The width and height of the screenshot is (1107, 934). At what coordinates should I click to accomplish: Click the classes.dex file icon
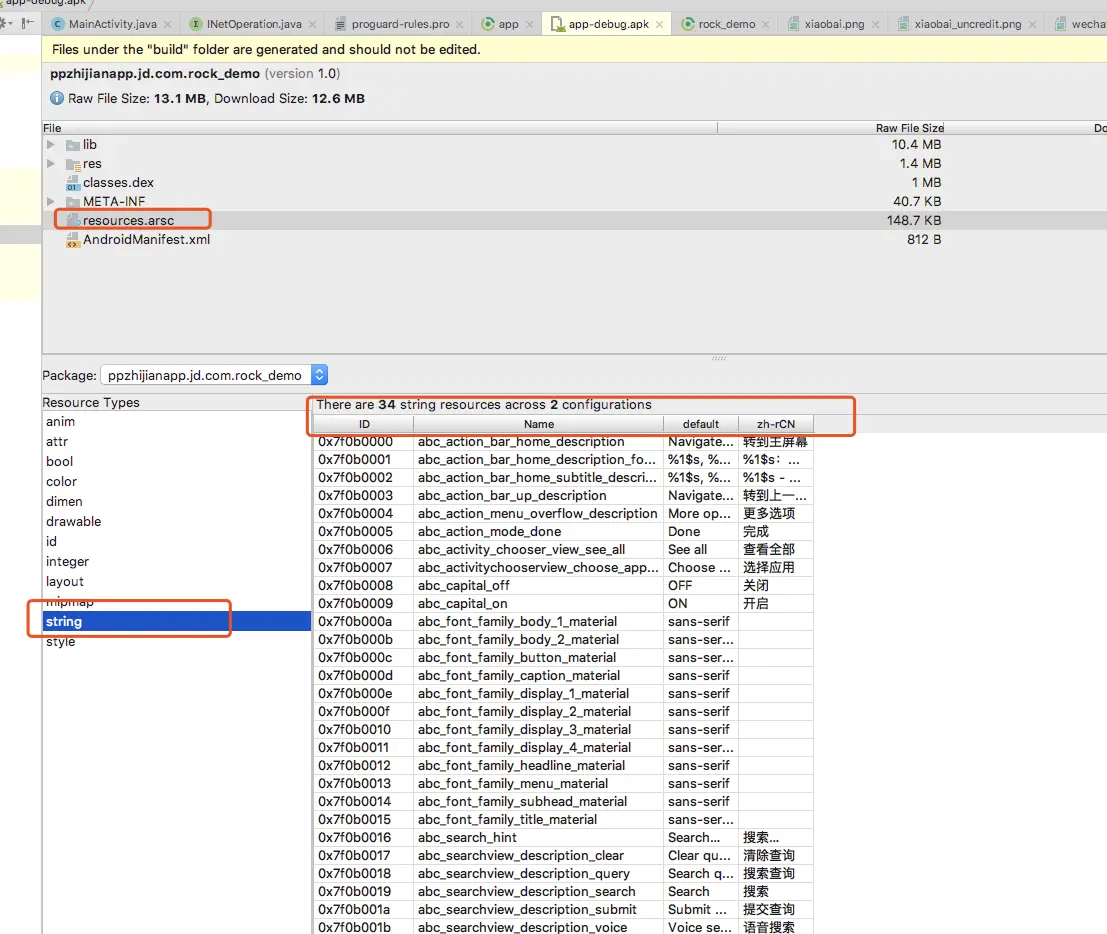pyautogui.click(x=73, y=183)
